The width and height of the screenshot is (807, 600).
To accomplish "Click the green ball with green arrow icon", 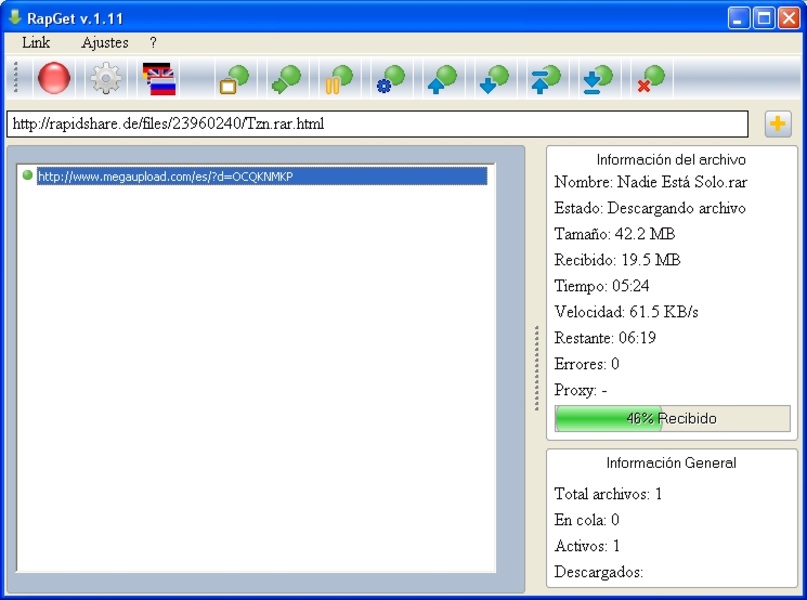I will point(286,79).
